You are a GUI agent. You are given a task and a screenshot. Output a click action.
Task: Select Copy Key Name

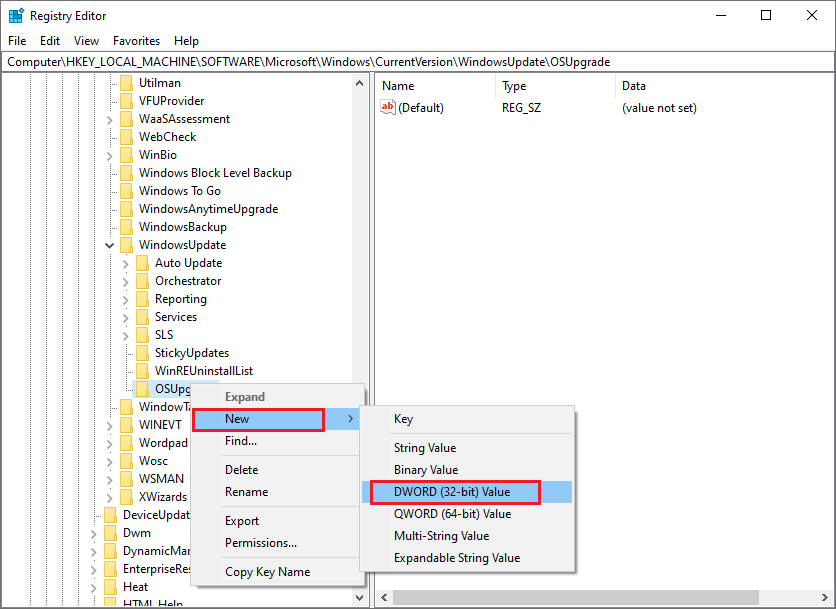[x=276, y=572]
